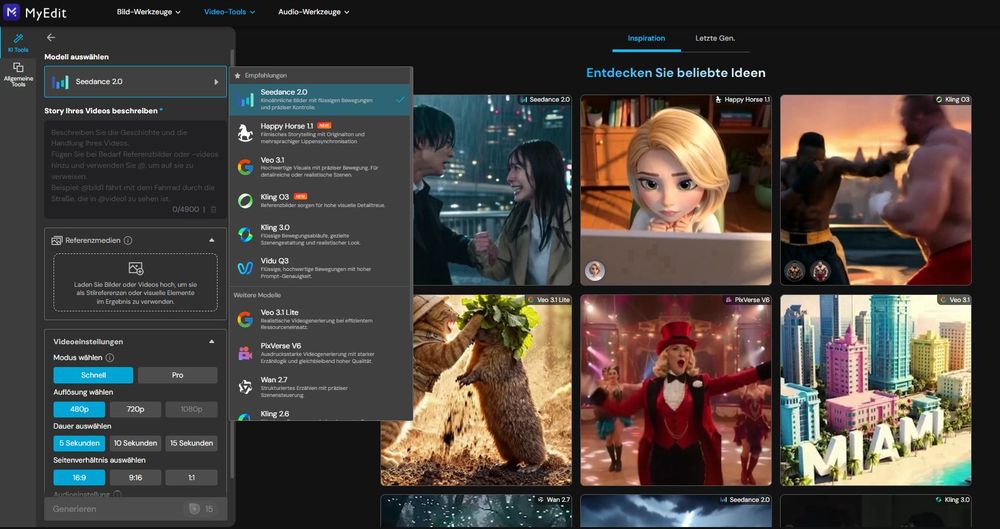Click the Generieren button
This screenshot has height=529, width=1000.
135,509
